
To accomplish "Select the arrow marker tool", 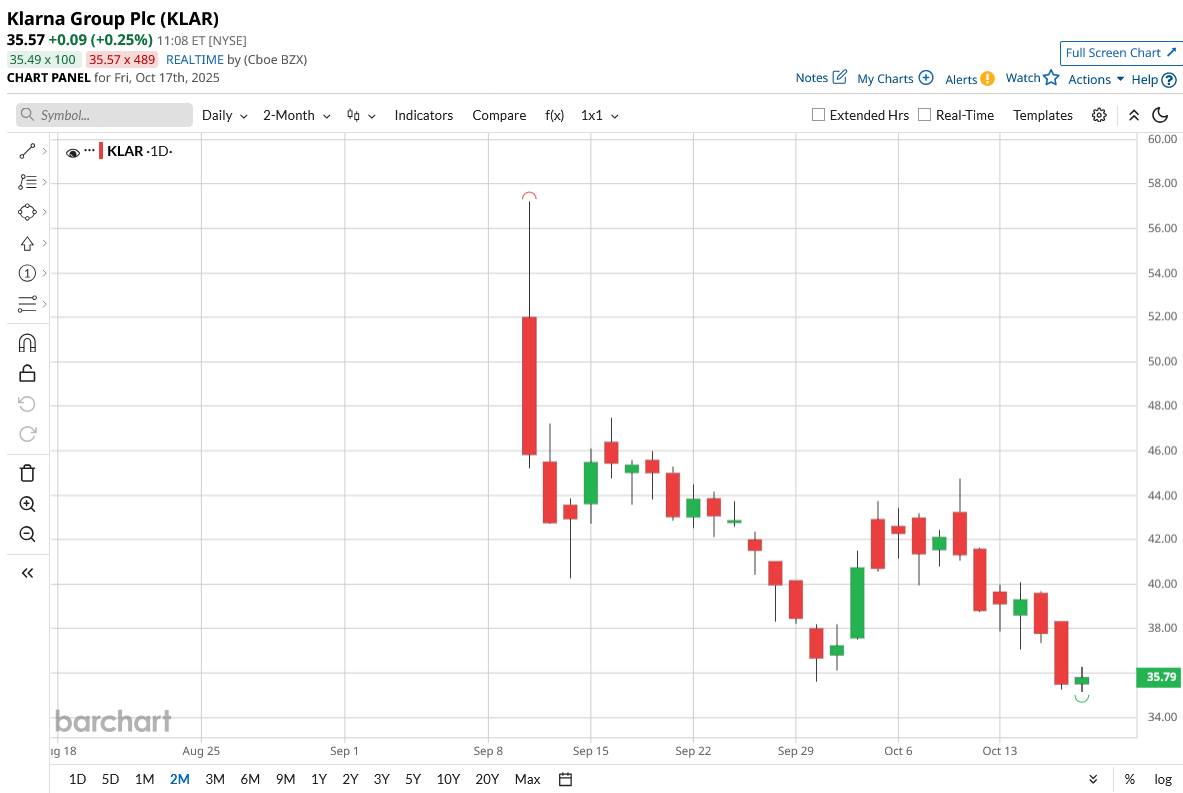I will pos(27,244).
